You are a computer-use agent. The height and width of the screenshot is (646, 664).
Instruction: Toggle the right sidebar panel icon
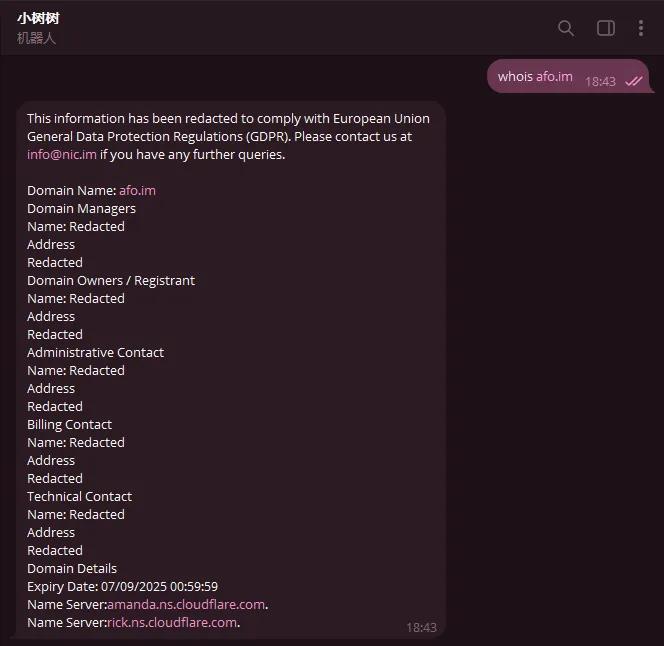point(606,28)
